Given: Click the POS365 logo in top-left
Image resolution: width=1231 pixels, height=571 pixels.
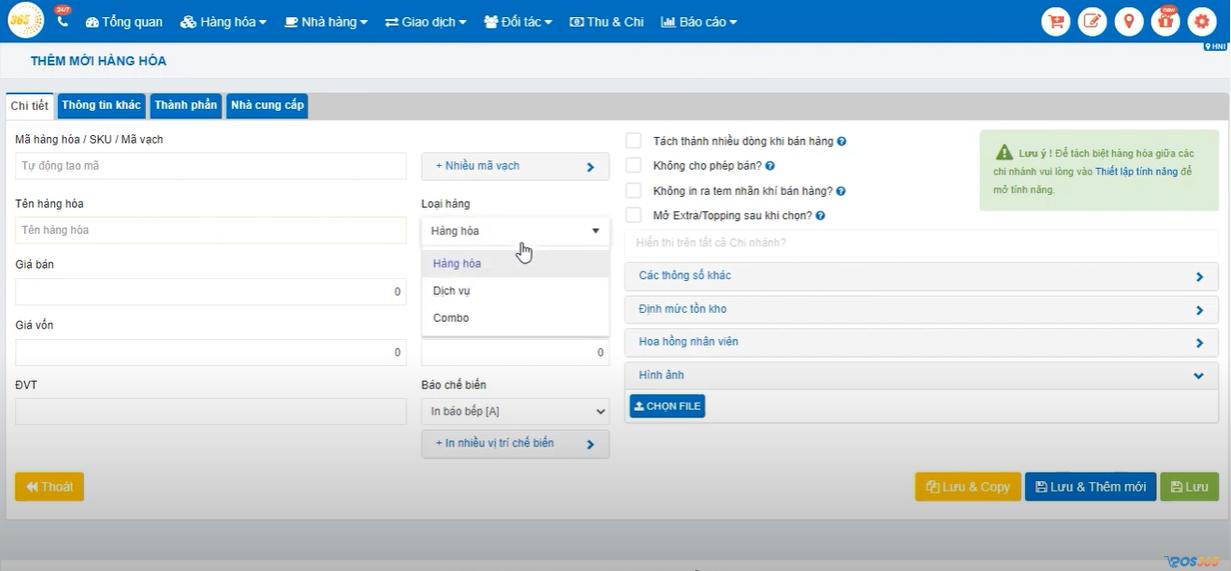Looking at the screenshot, I should pyautogui.click(x=26, y=20).
